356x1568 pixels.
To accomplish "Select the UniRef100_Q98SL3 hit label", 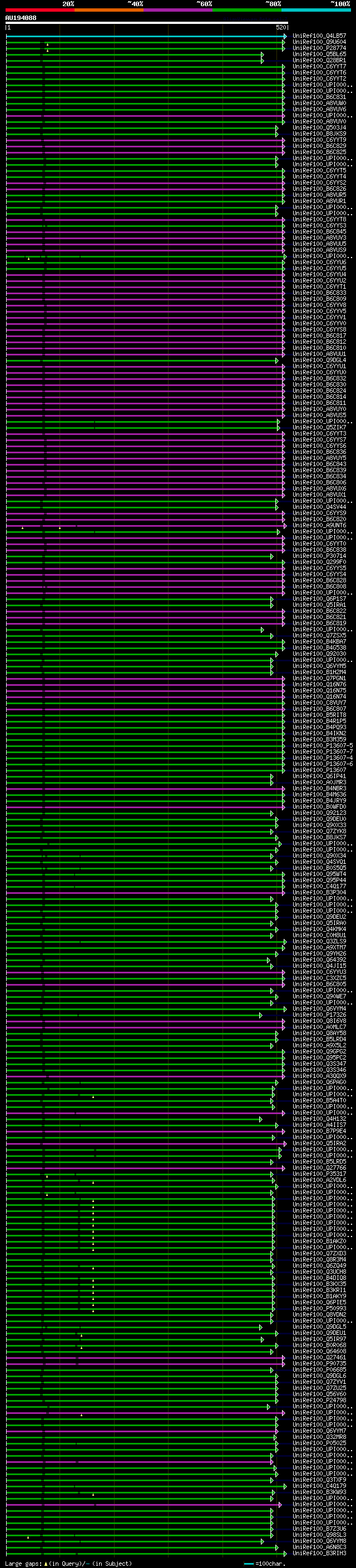I will (319, 1535).
